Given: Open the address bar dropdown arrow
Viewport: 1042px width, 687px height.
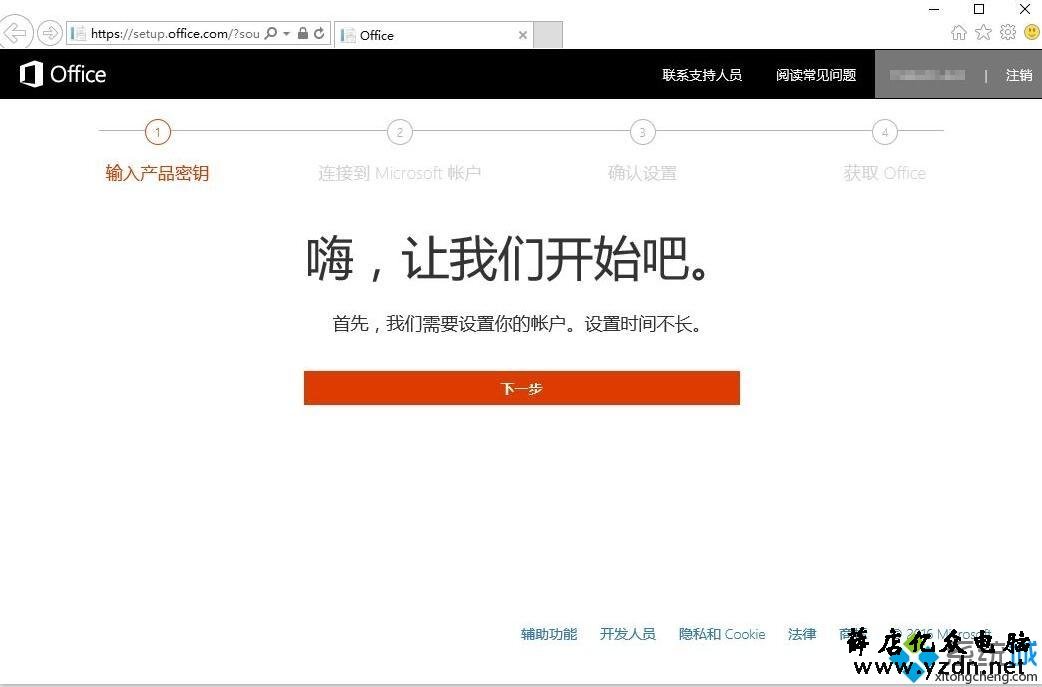Looking at the screenshot, I should (x=286, y=33).
